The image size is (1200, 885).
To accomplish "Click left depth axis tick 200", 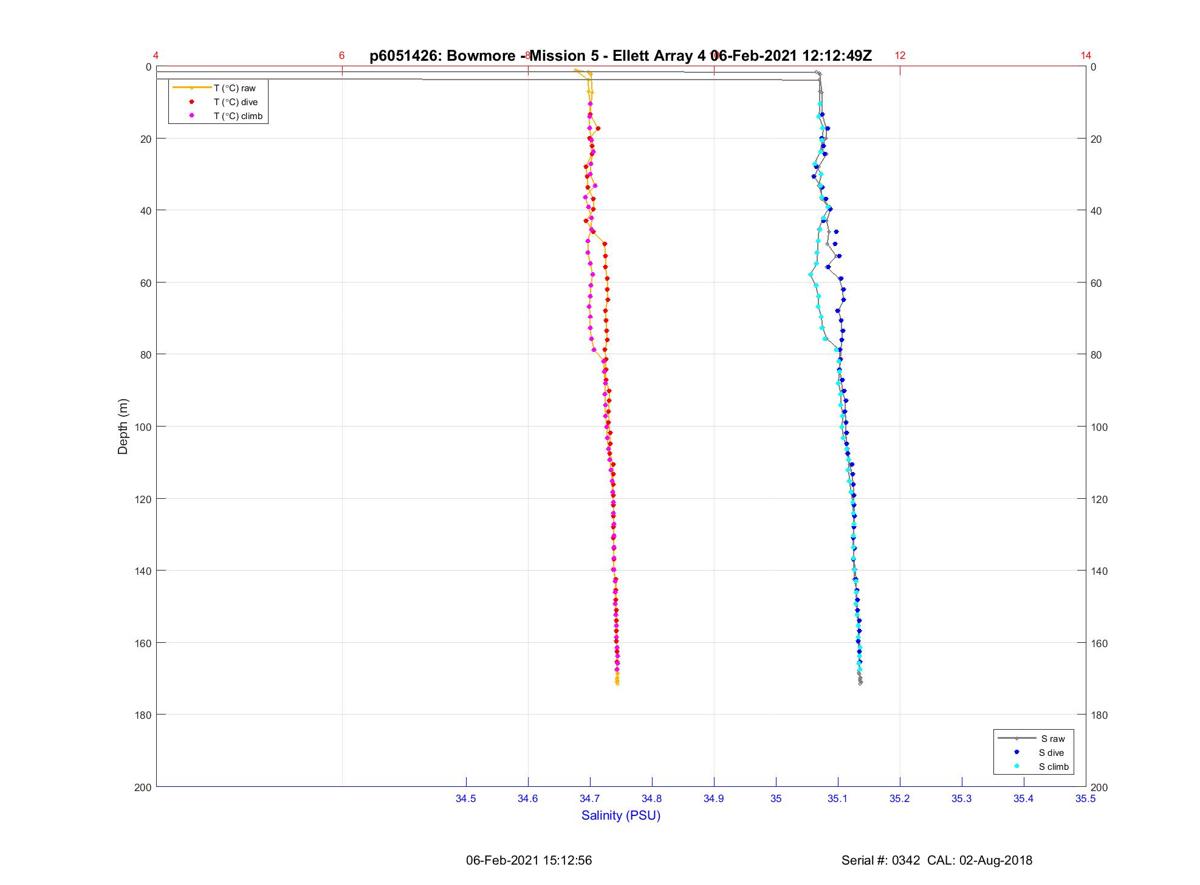I will 142,787.
